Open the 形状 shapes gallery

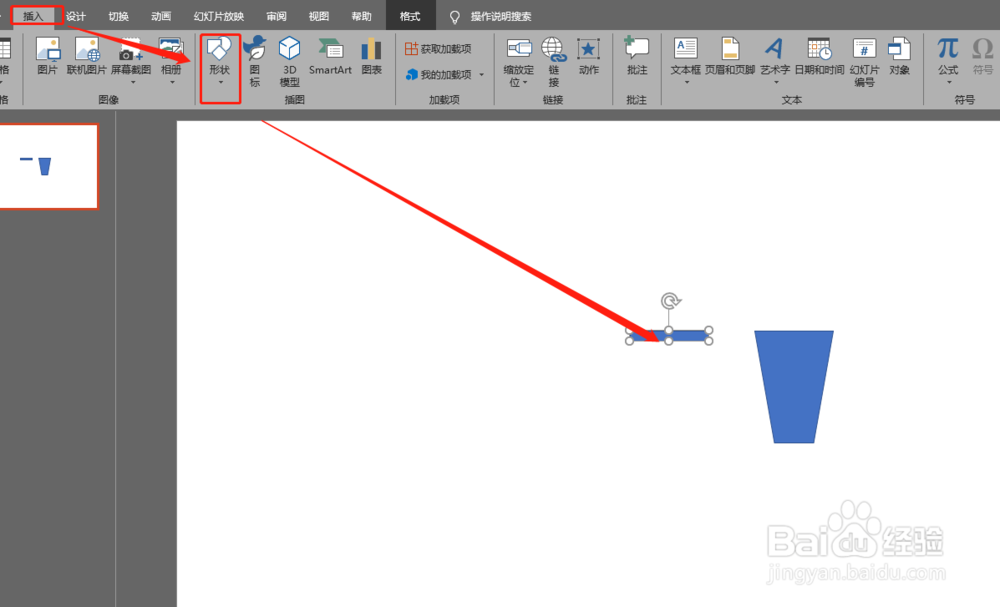219,61
